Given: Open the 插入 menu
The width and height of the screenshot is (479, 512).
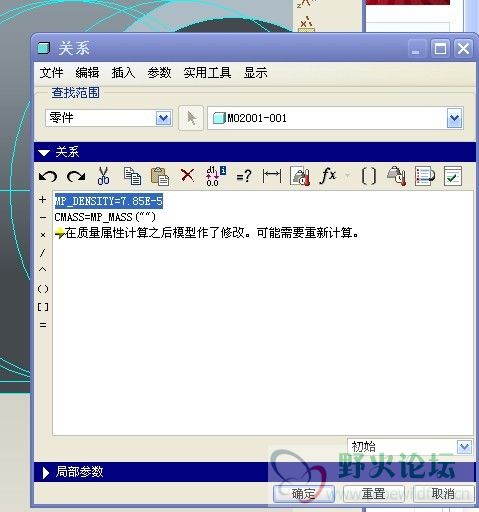Looking at the screenshot, I should click(123, 72).
